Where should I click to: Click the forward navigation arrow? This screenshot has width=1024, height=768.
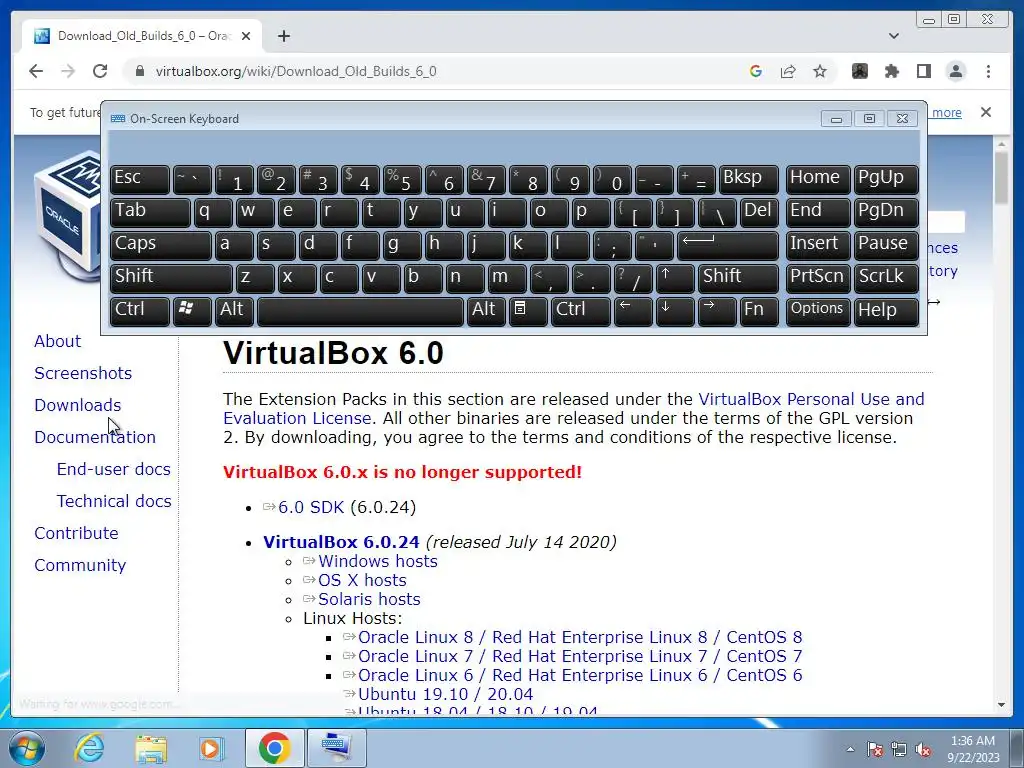[x=68, y=71]
